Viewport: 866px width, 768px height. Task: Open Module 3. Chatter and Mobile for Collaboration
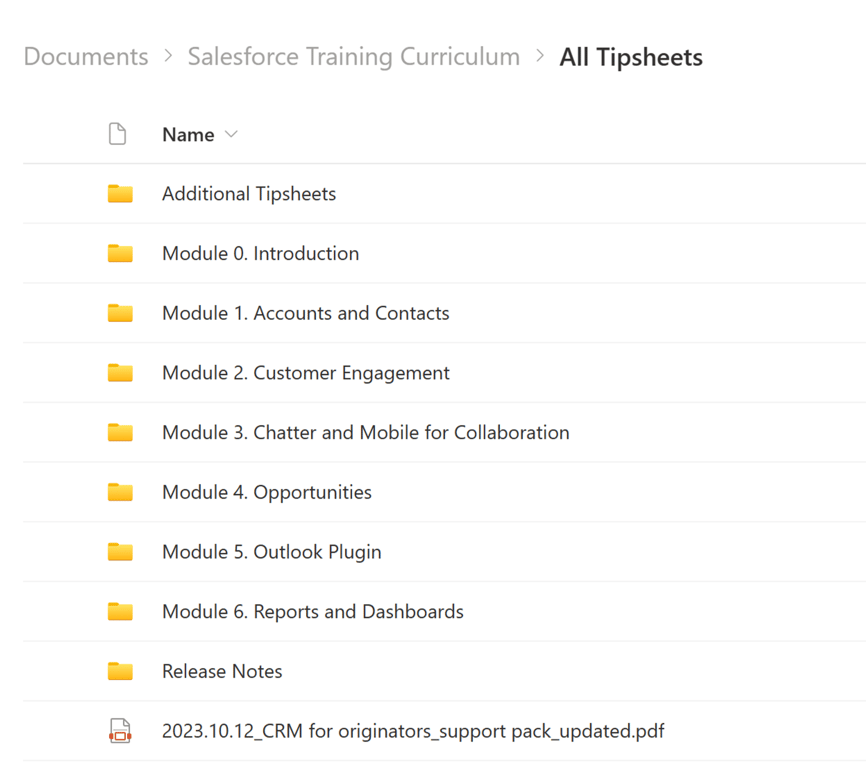click(366, 432)
